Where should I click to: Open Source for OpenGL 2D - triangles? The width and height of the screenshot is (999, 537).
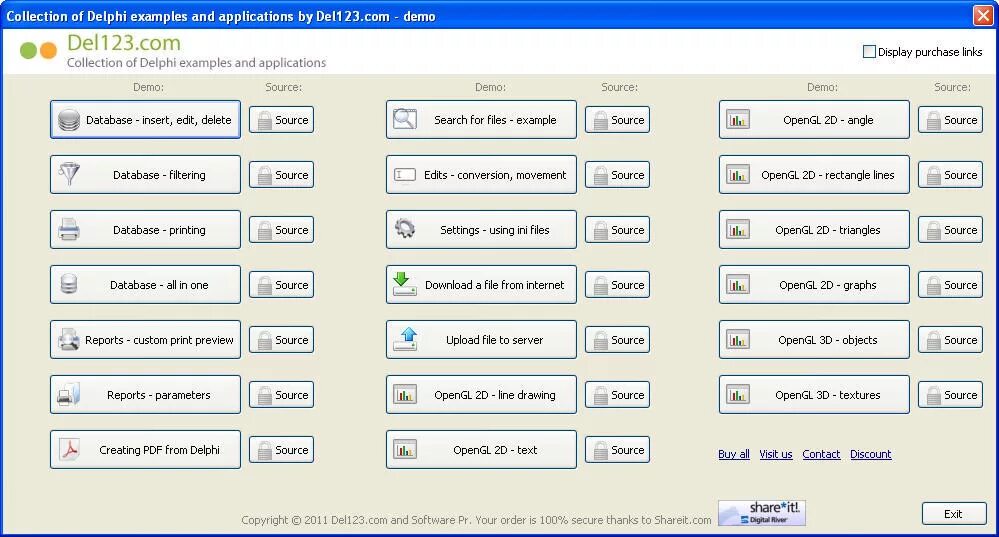coord(951,230)
